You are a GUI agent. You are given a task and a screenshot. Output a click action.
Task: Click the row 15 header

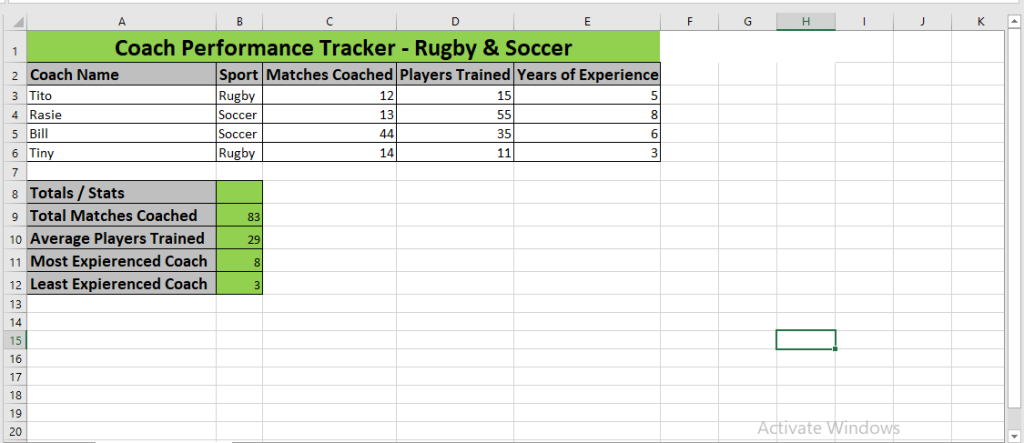[x=13, y=340]
